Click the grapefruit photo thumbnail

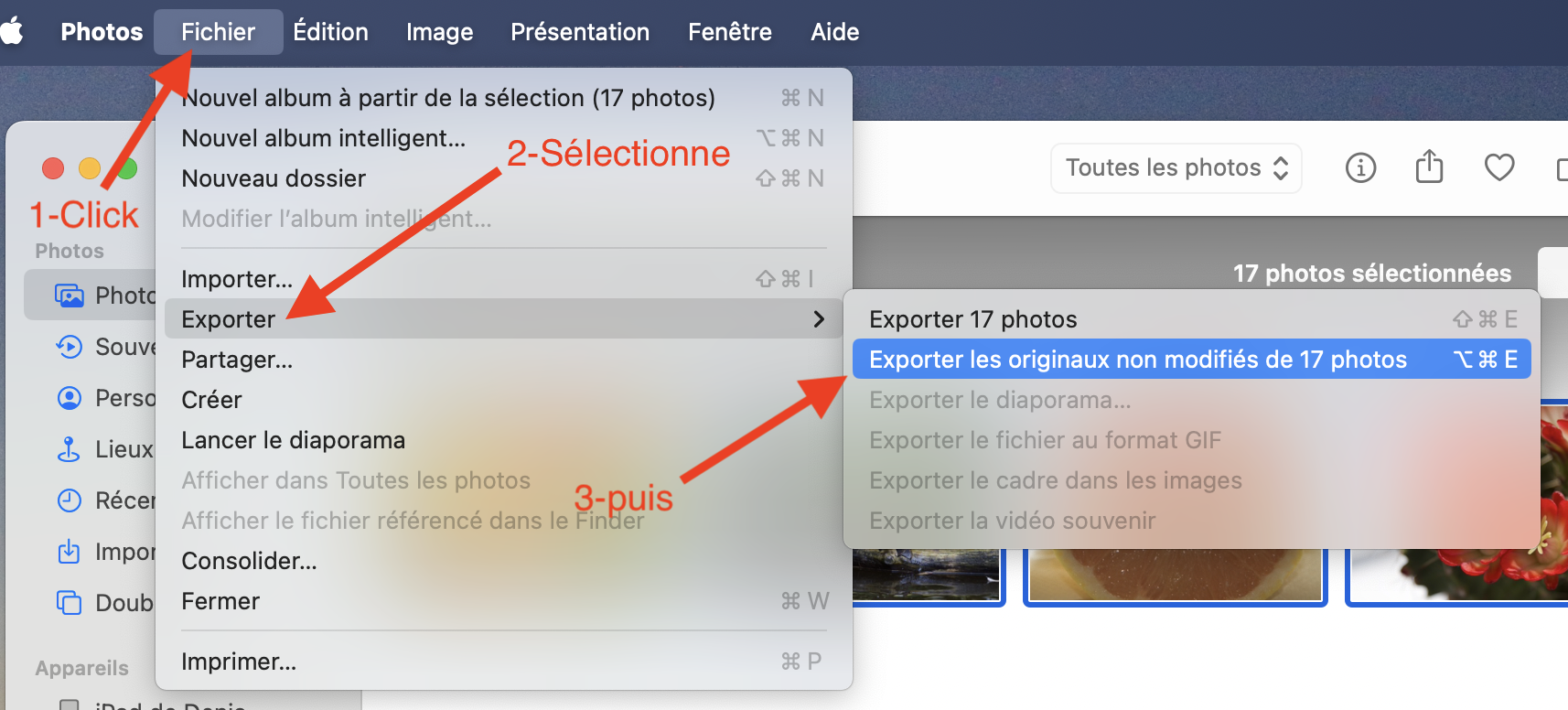tap(1175, 575)
